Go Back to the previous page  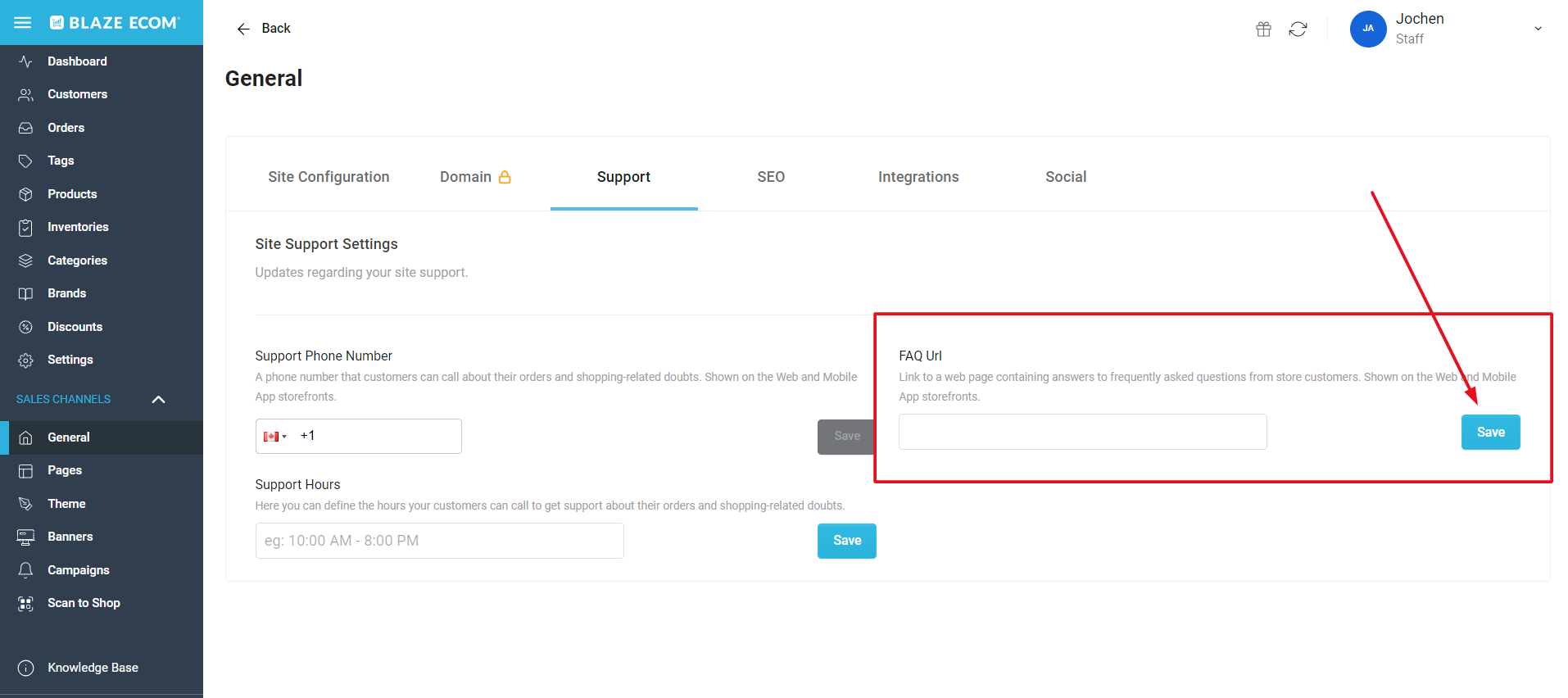[264, 29]
